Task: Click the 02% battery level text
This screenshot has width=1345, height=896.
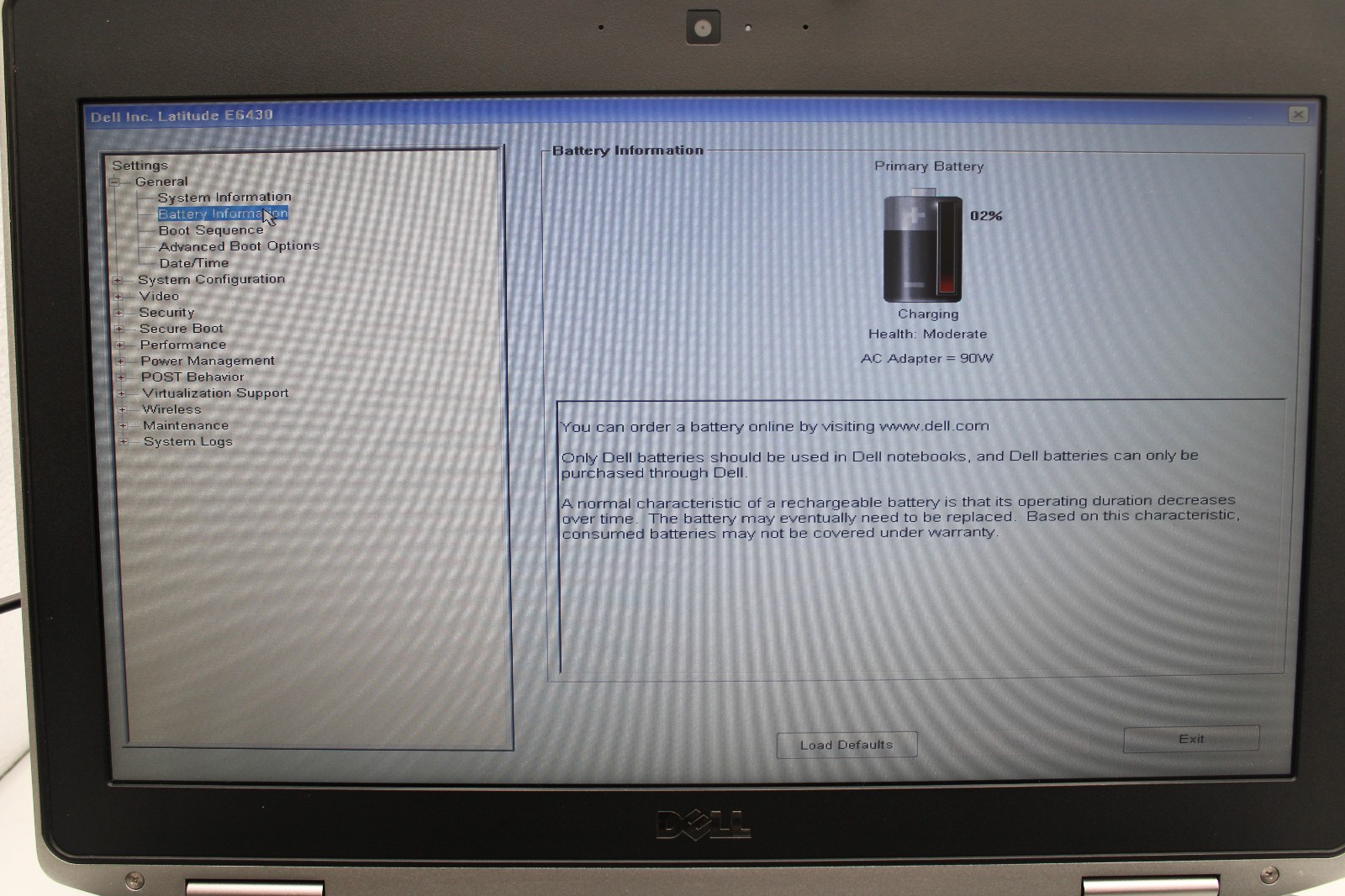Action: tap(986, 216)
